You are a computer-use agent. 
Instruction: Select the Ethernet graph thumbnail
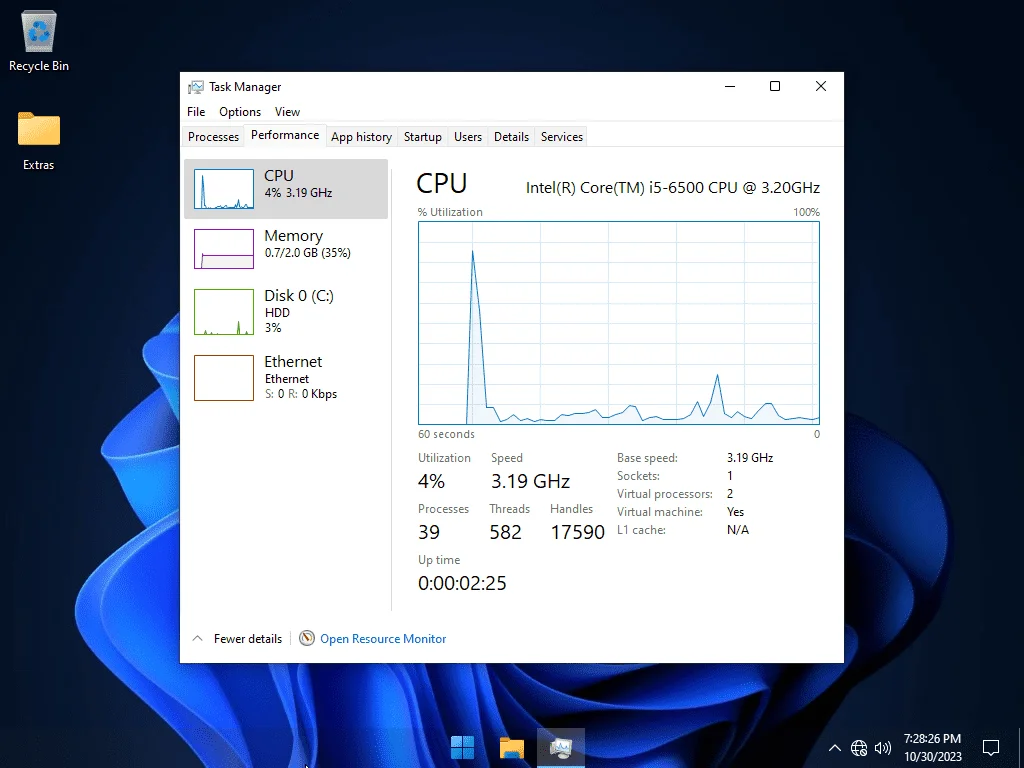click(x=224, y=377)
